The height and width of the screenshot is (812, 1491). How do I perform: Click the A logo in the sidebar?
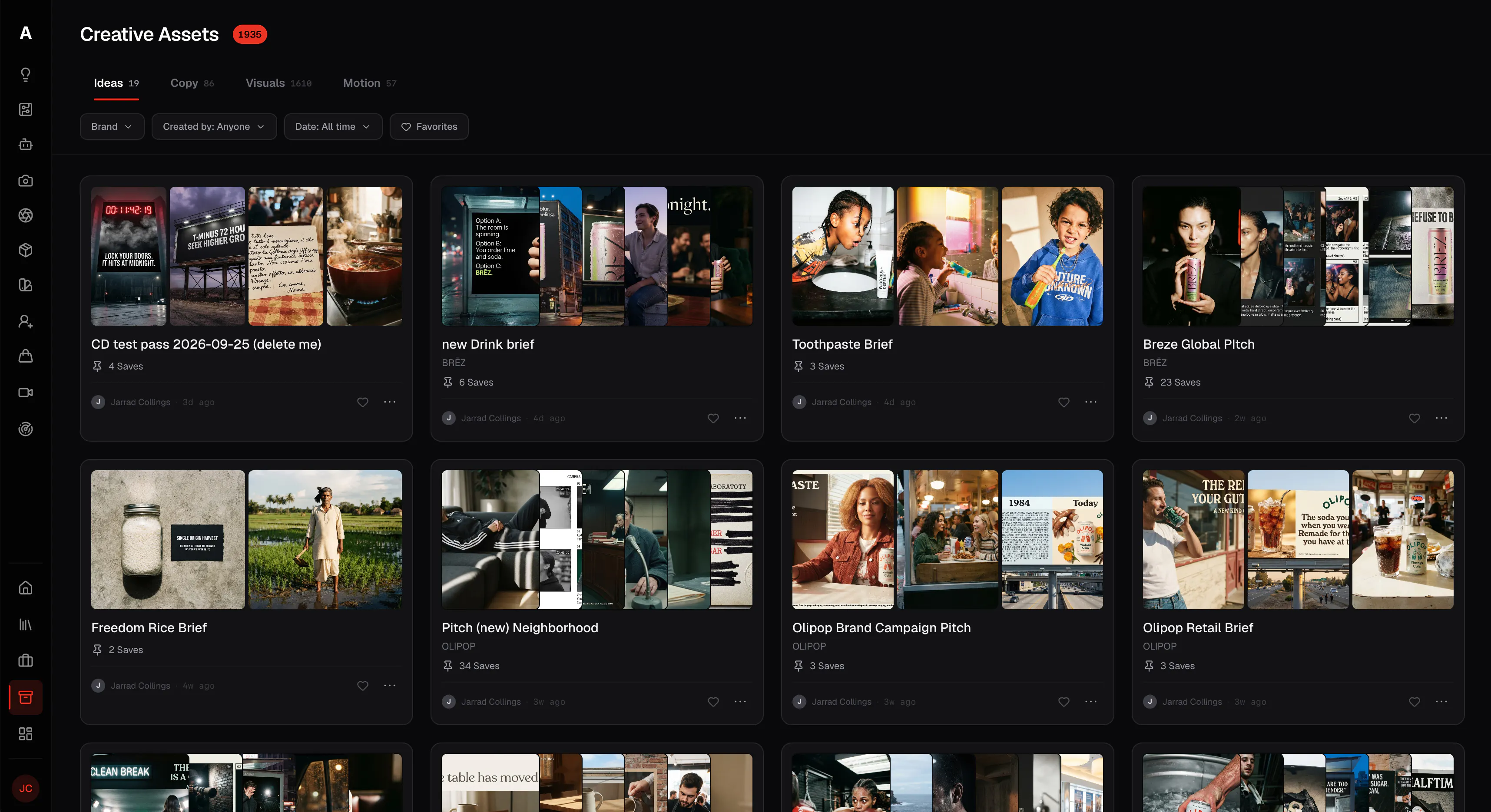click(x=26, y=33)
